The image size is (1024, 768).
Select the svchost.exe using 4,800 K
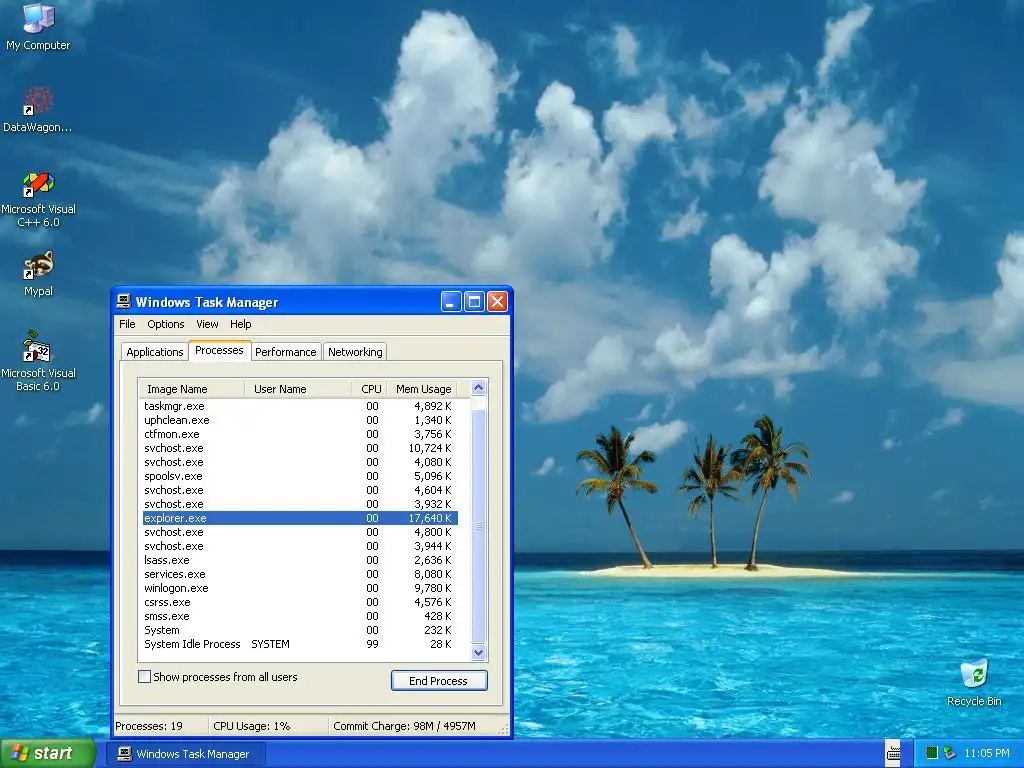point(300,532)
